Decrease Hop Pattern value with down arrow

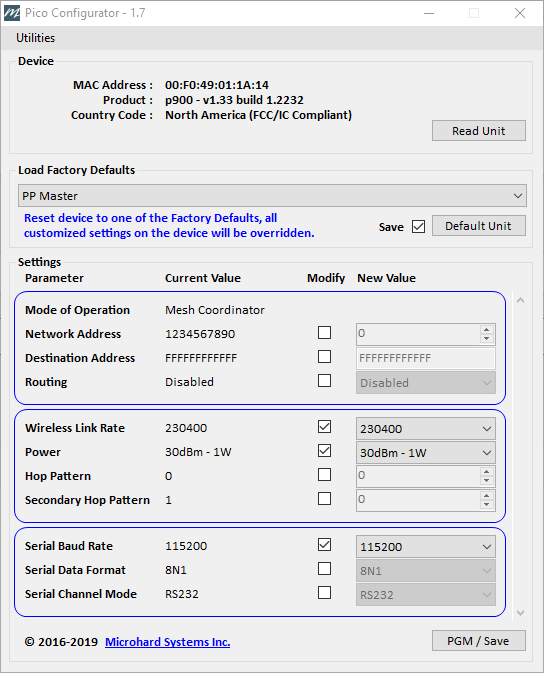point(486,481)
